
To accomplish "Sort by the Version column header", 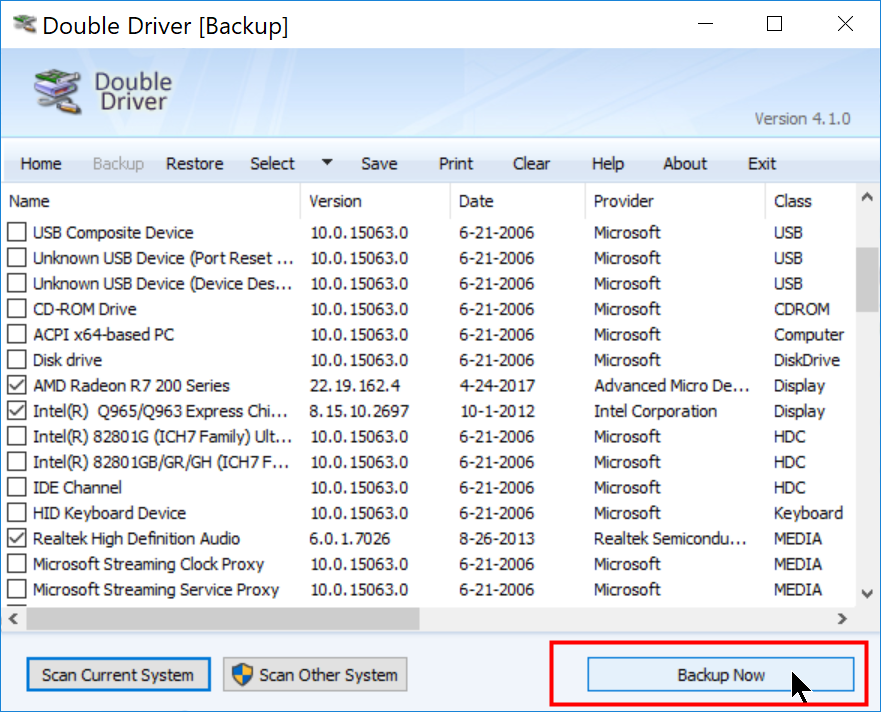I will (375, 201).
